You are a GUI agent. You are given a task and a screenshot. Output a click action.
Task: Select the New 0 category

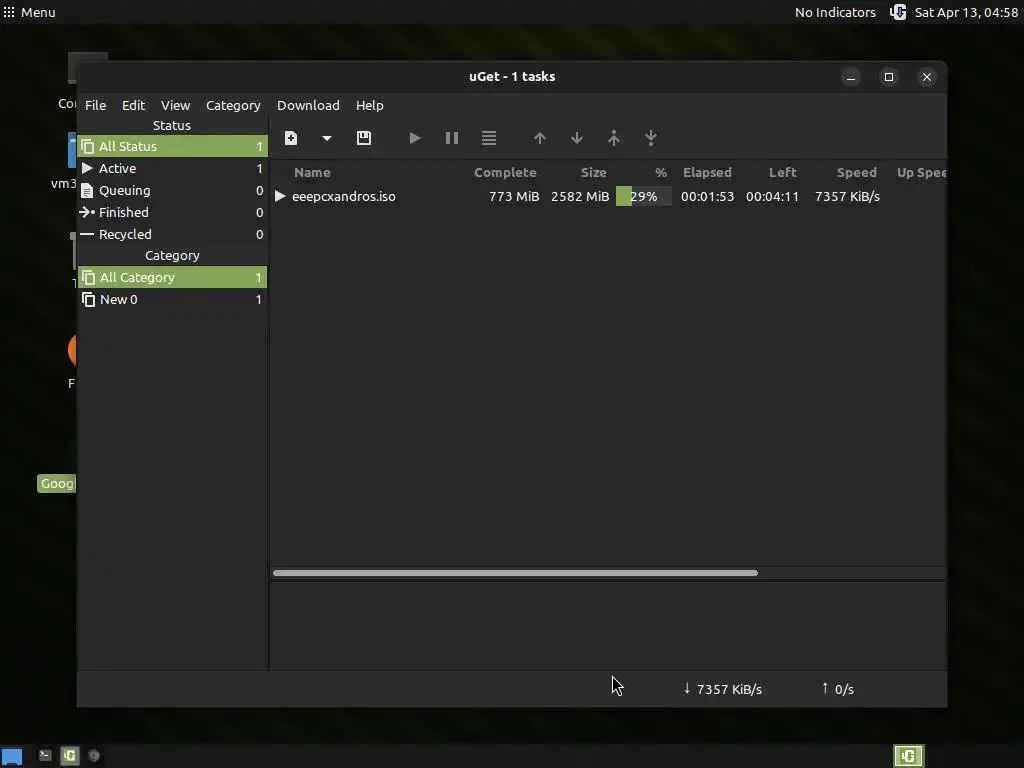click(x=172, y=300)
